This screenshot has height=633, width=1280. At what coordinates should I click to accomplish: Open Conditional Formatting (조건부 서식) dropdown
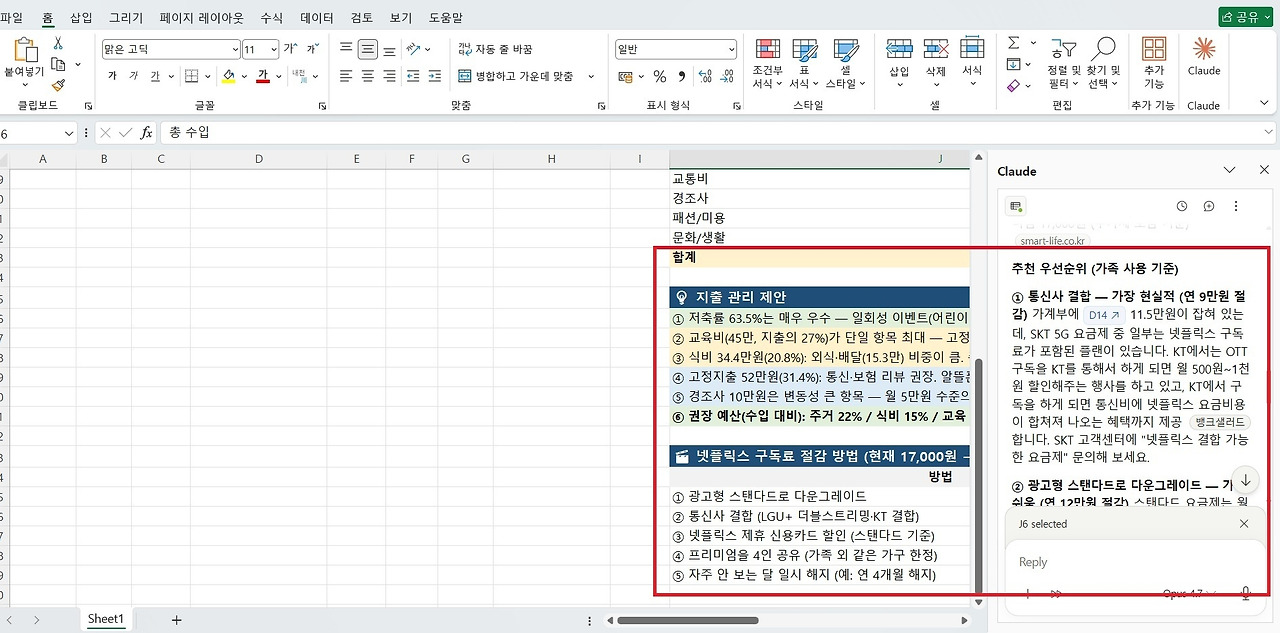(767, 64)
